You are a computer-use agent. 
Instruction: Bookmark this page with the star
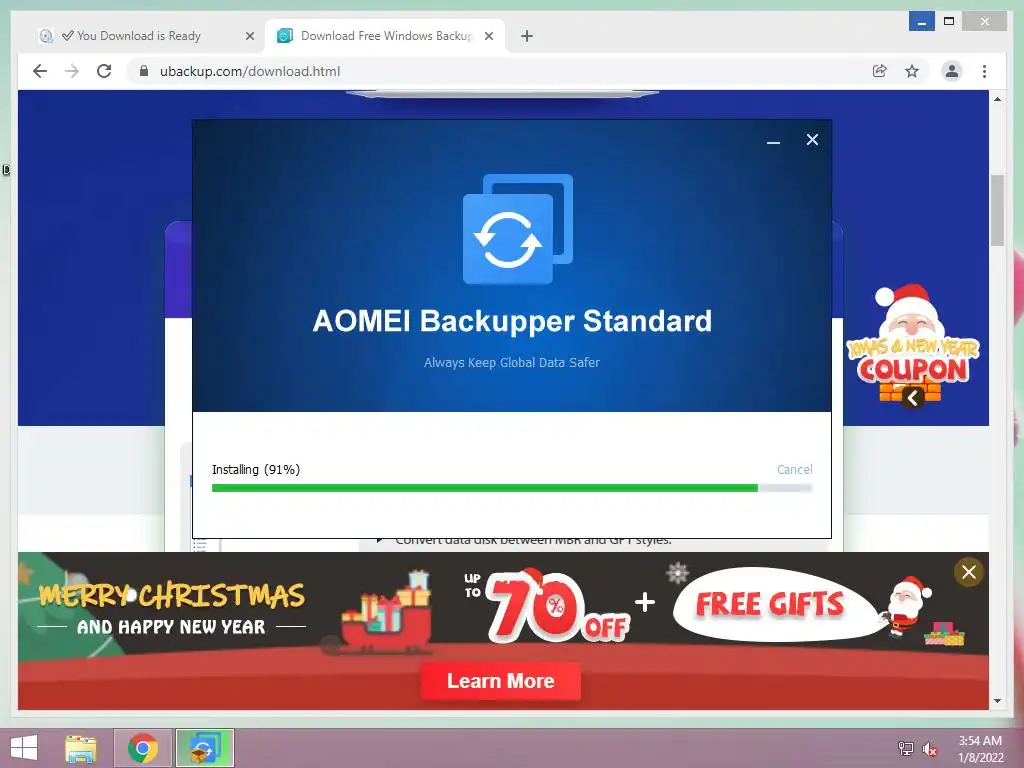pos(912,71)
